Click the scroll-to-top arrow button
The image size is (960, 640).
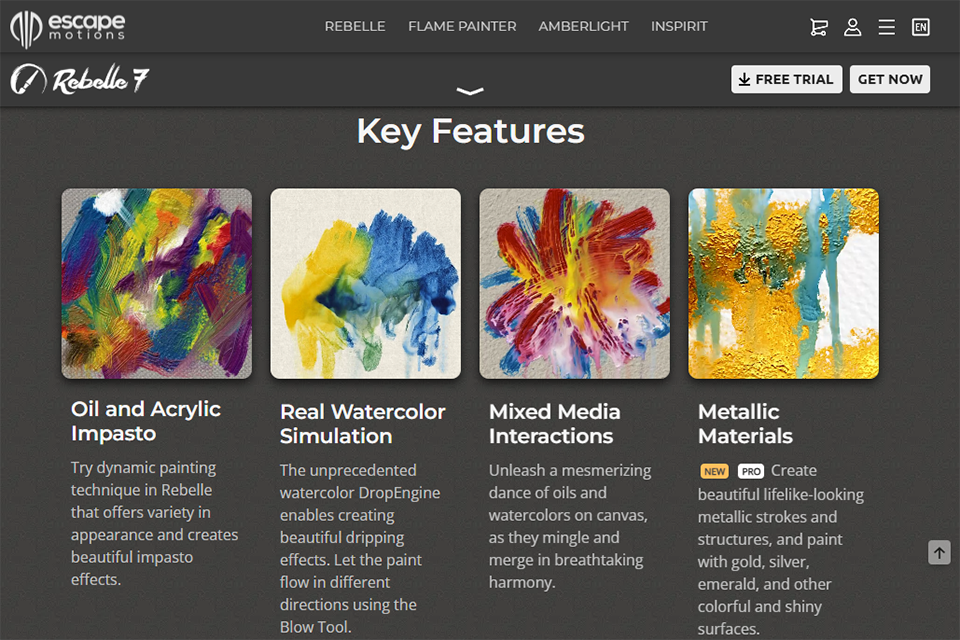point(939,552)
